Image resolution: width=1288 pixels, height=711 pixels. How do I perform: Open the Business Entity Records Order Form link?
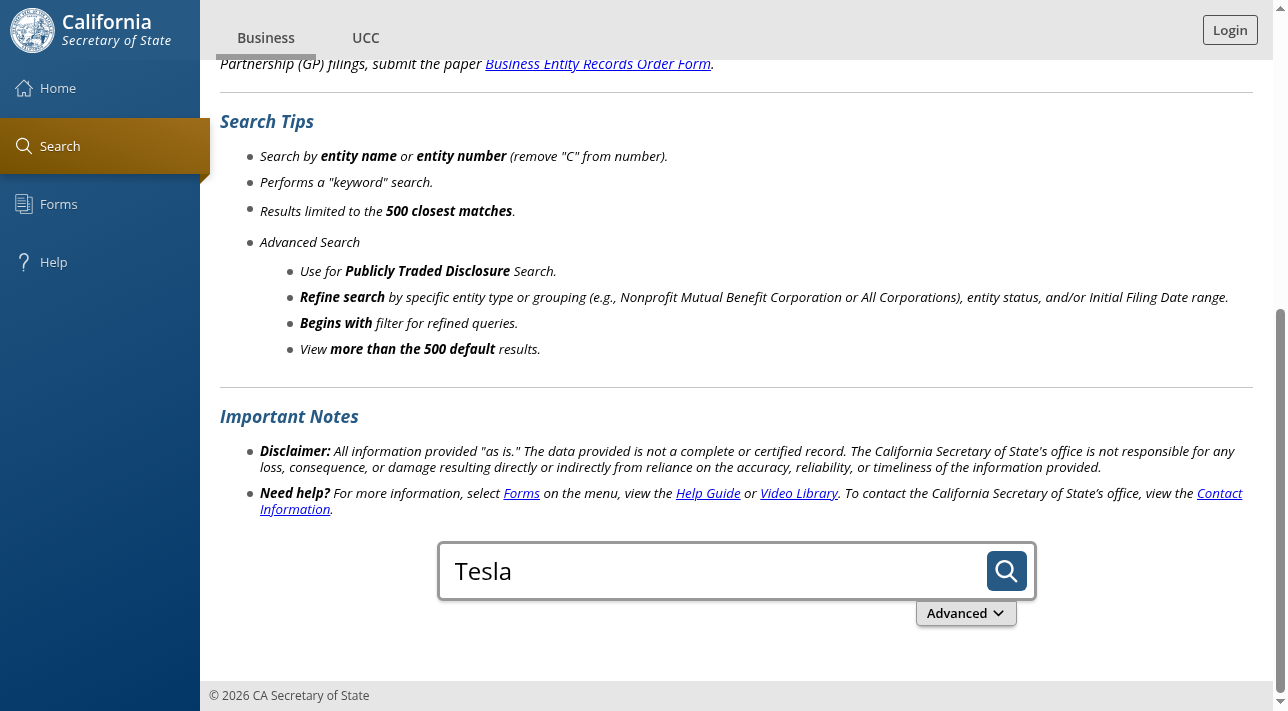pos(598,64)
